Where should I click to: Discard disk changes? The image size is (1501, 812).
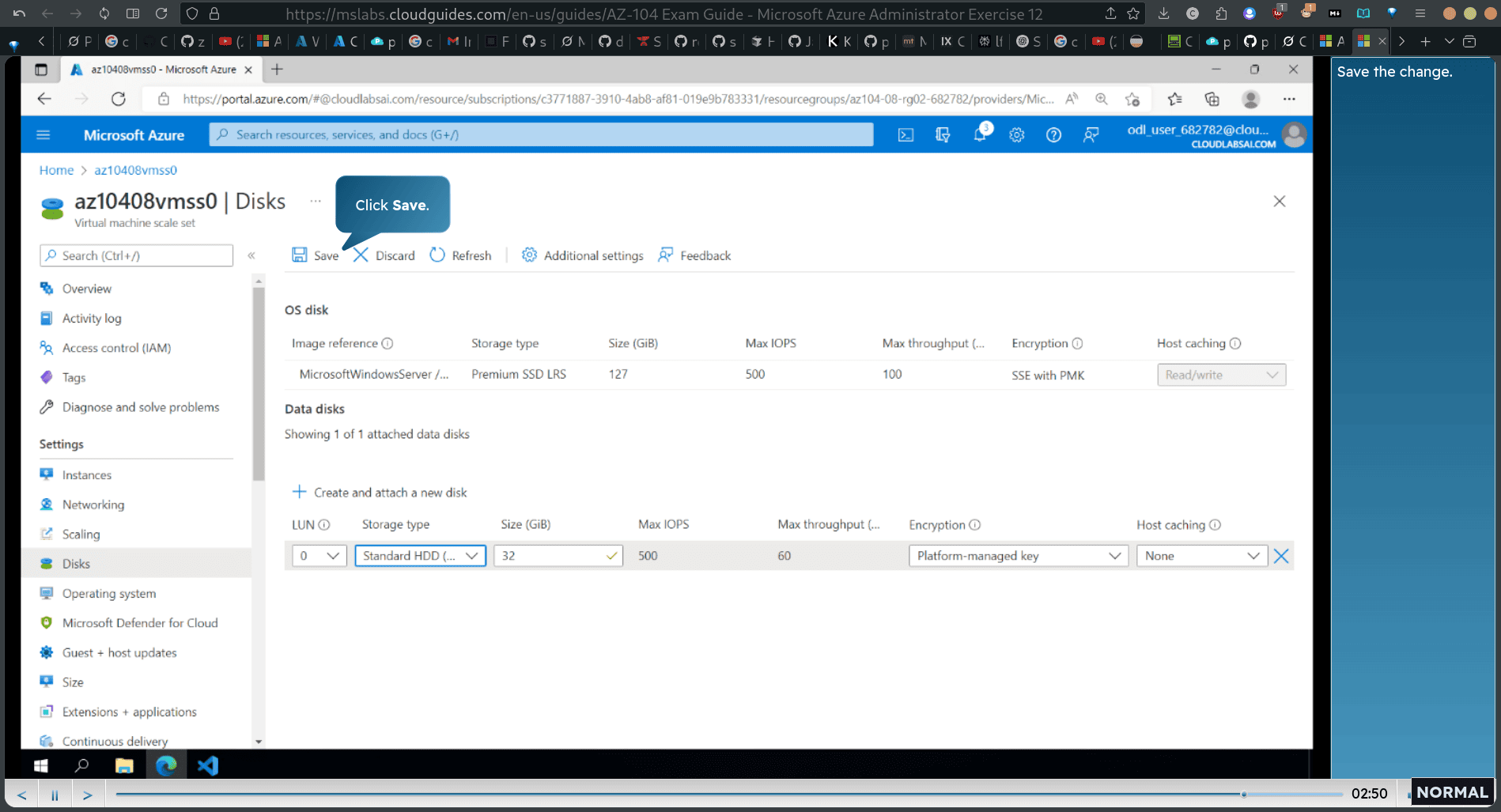384,255
